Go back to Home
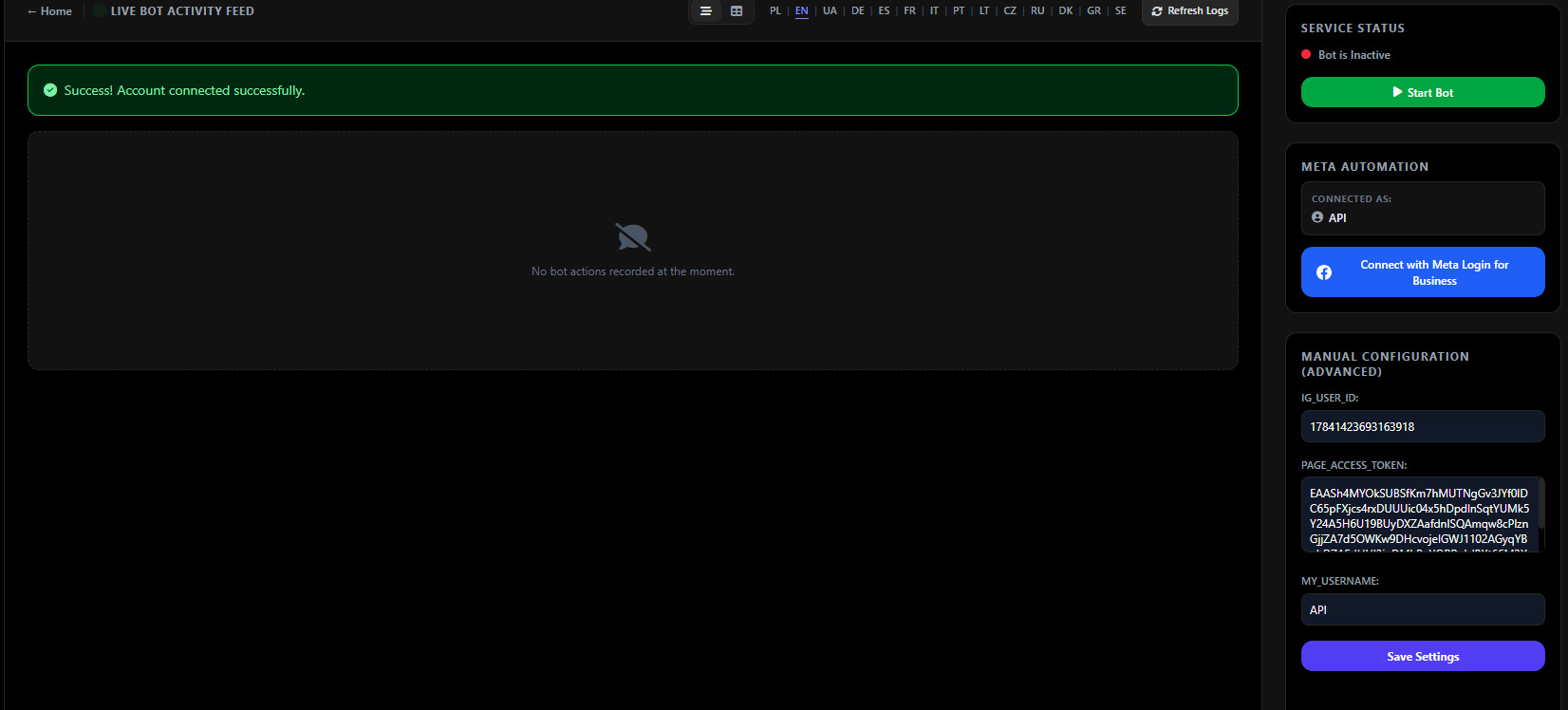Screen dimensions: 1568x710 point(49,11)
